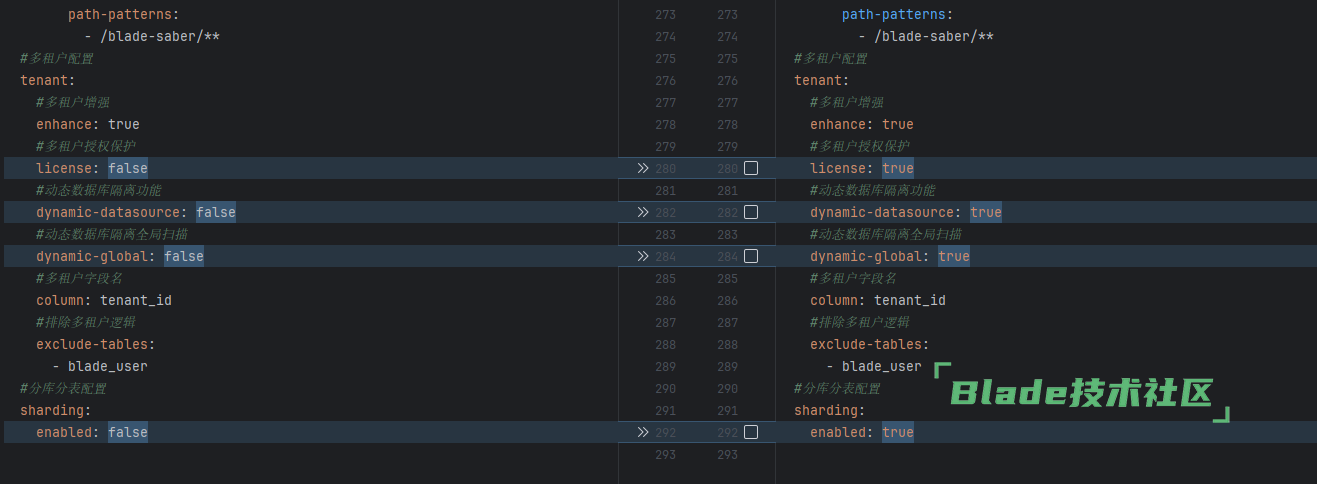Toggle the checkbox for dynamic-global line 284
This screenshot has width=1317, height=484.
pyautogui.click(x=751, y=256)
